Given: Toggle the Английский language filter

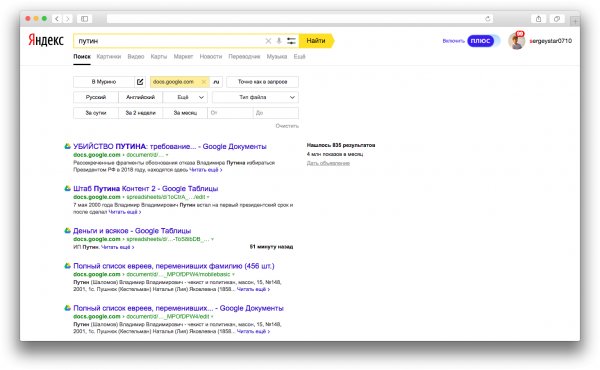Looking at the screenshot, I should [x=140, y=97].
